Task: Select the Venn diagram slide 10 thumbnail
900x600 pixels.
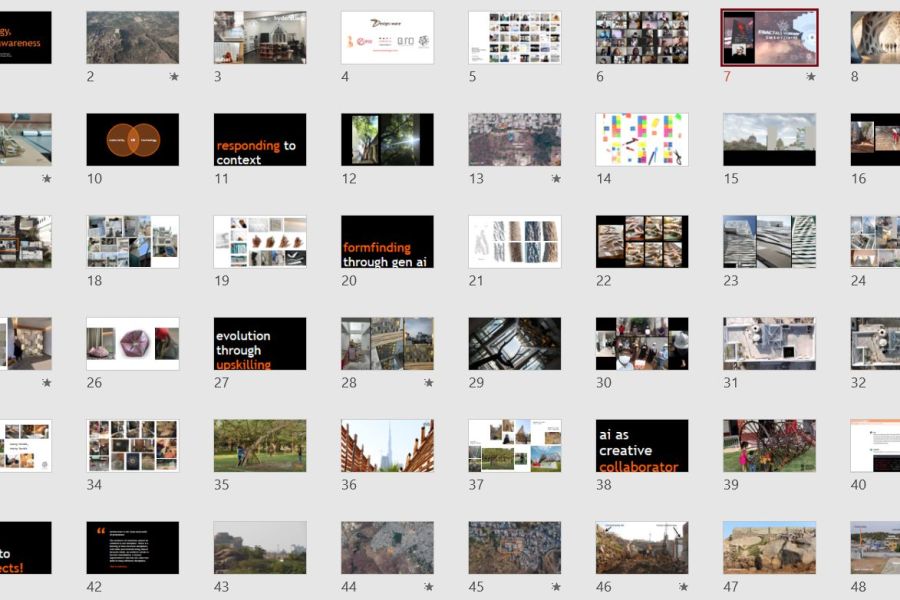Action: coord(132,139)
